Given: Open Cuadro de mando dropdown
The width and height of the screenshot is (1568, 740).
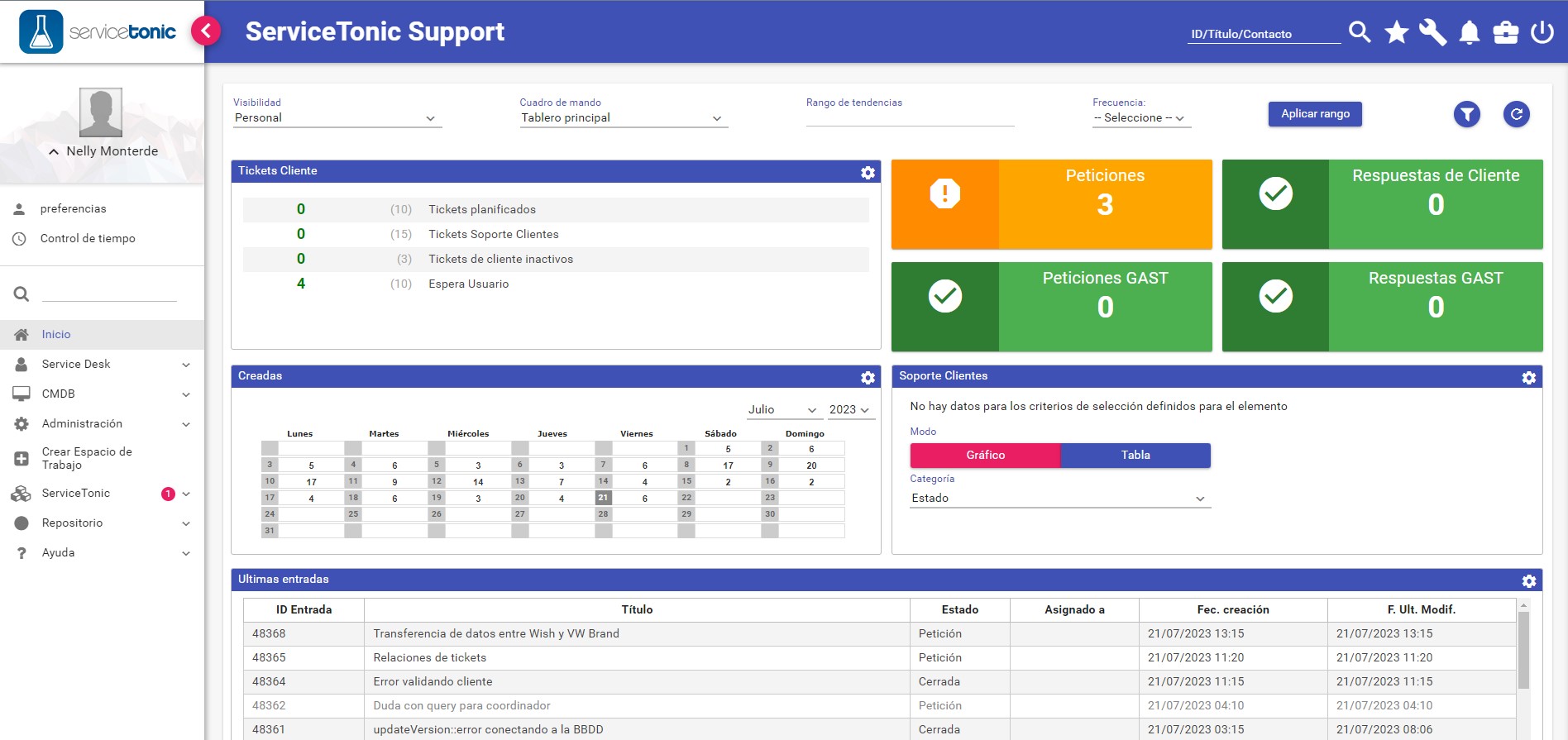Looking at the screenshot, I should [624, 118].
